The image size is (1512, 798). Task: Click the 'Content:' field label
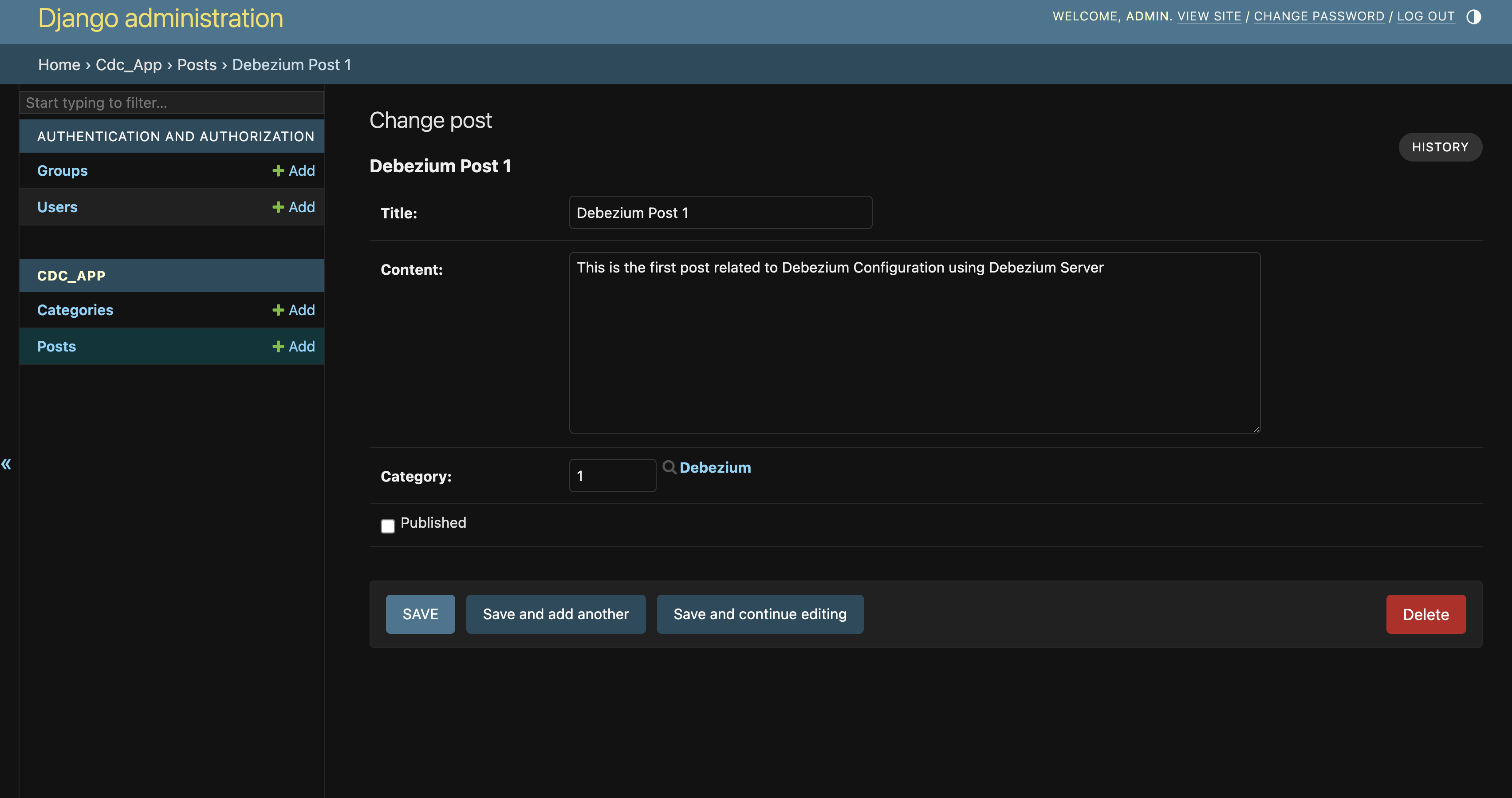[x=411, y=269]
